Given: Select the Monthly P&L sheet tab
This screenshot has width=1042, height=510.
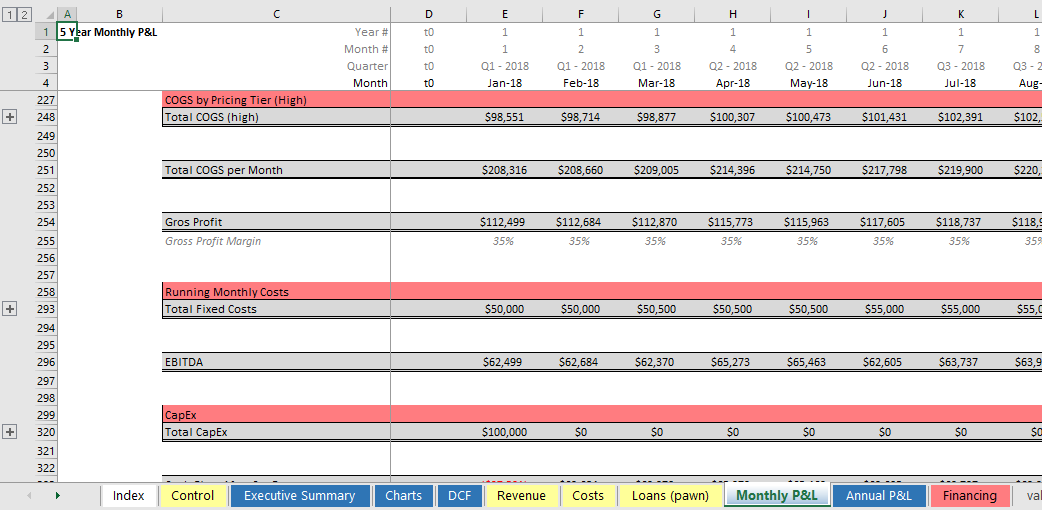Looking at the screenshot, I should click(777, 496).
